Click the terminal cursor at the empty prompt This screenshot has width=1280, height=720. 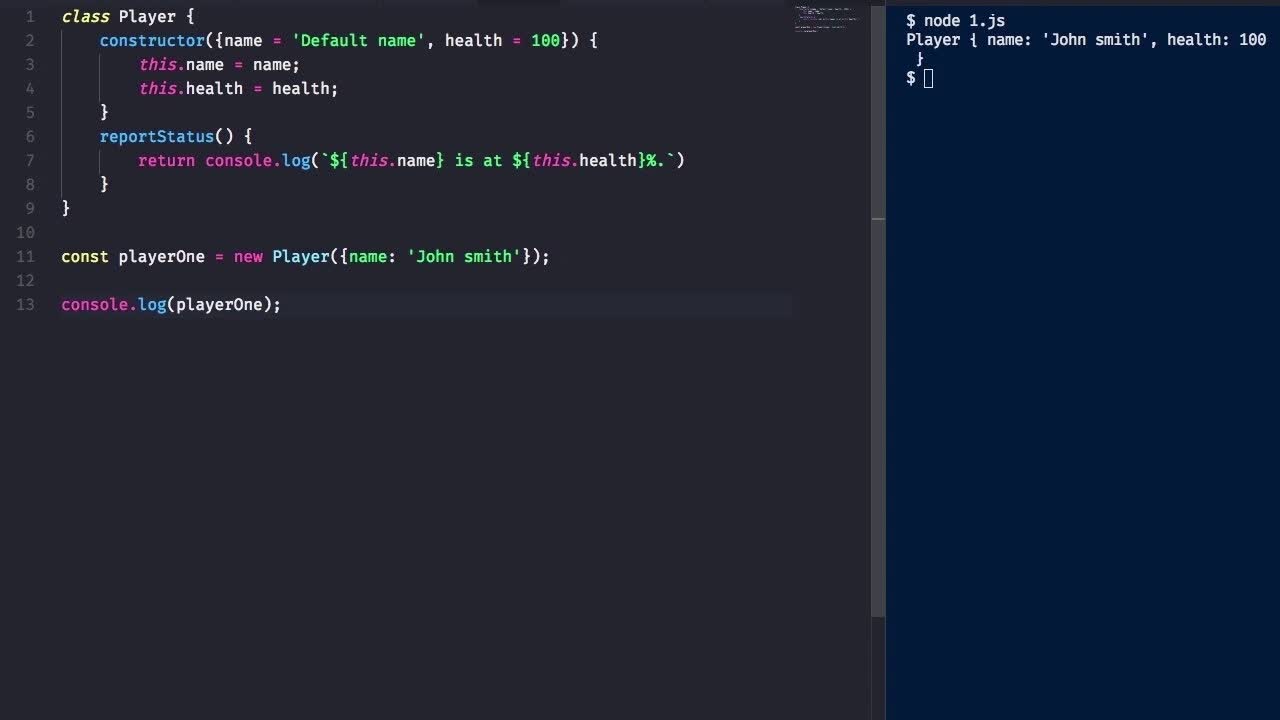(928, 79)
